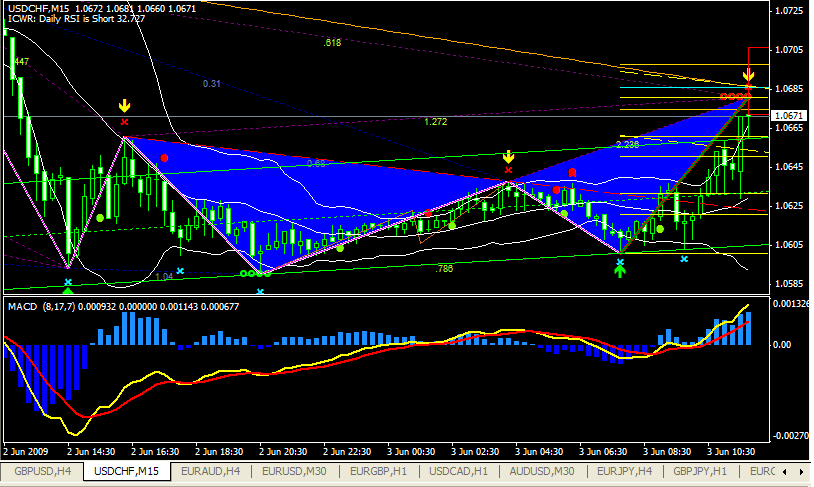
Task: Click the 1.0605 price scale value
Action: coord(789,245)
